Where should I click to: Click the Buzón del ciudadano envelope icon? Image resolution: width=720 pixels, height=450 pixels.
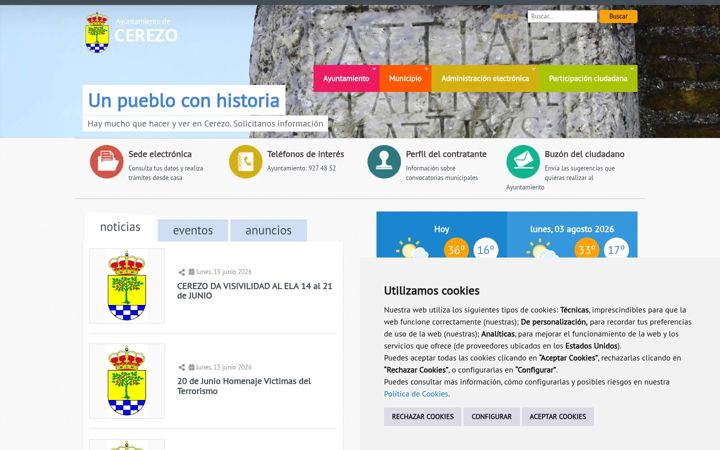point(523,162)
